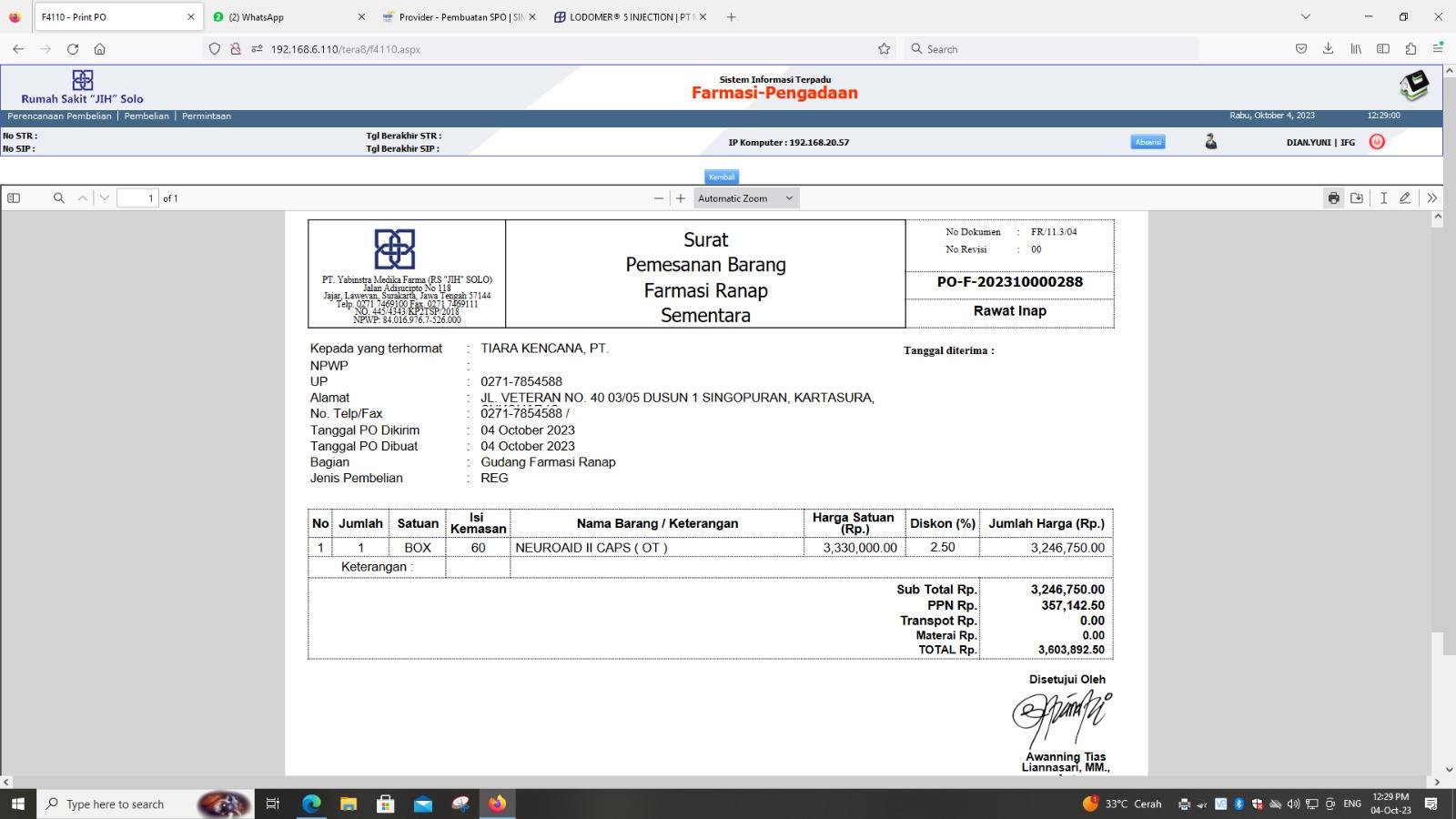Go to next page in PDF viewer
1456x819 pixels.
pyautogui.click(x=105, y=197)
